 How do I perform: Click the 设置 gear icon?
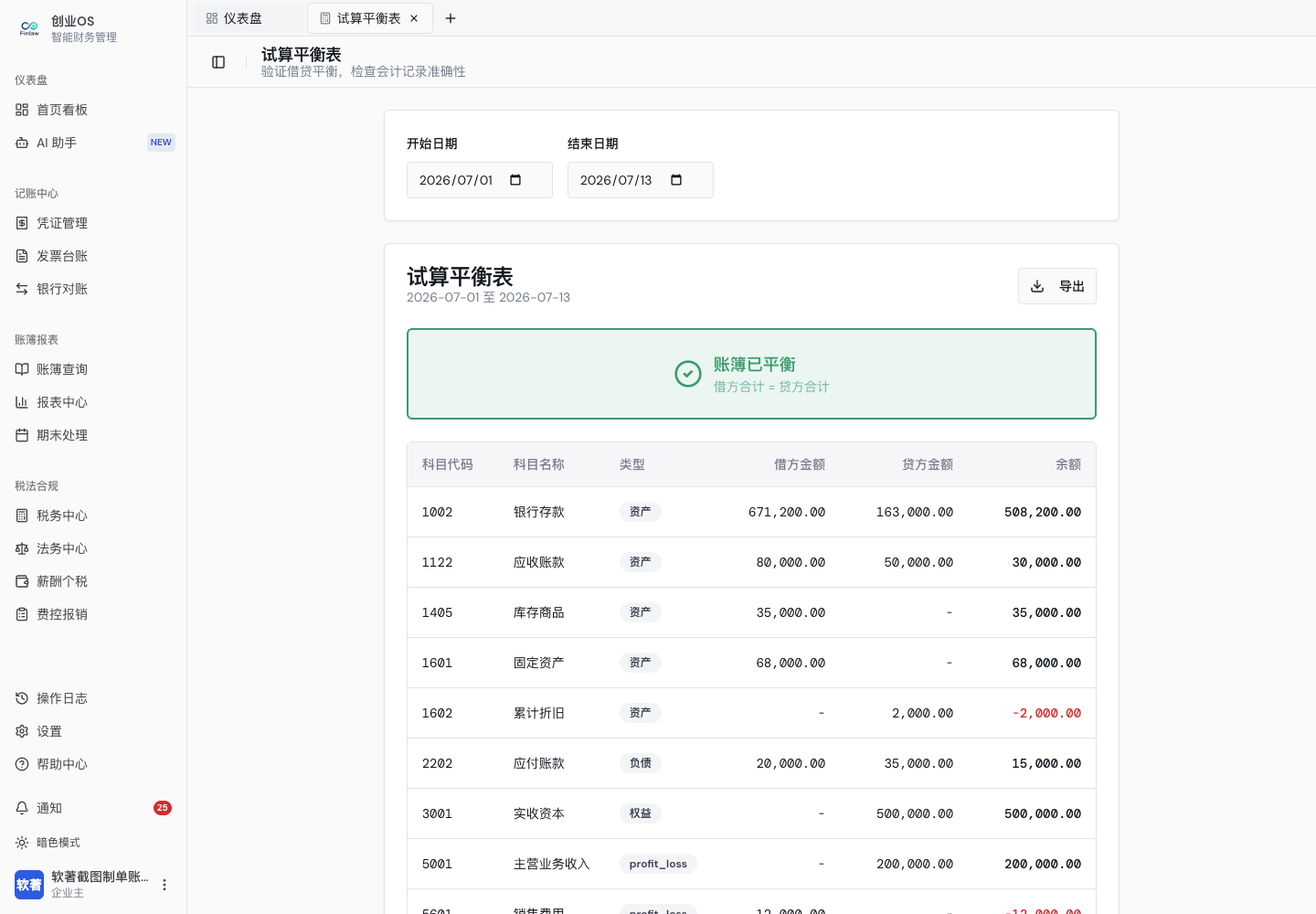tap(22, 731)
